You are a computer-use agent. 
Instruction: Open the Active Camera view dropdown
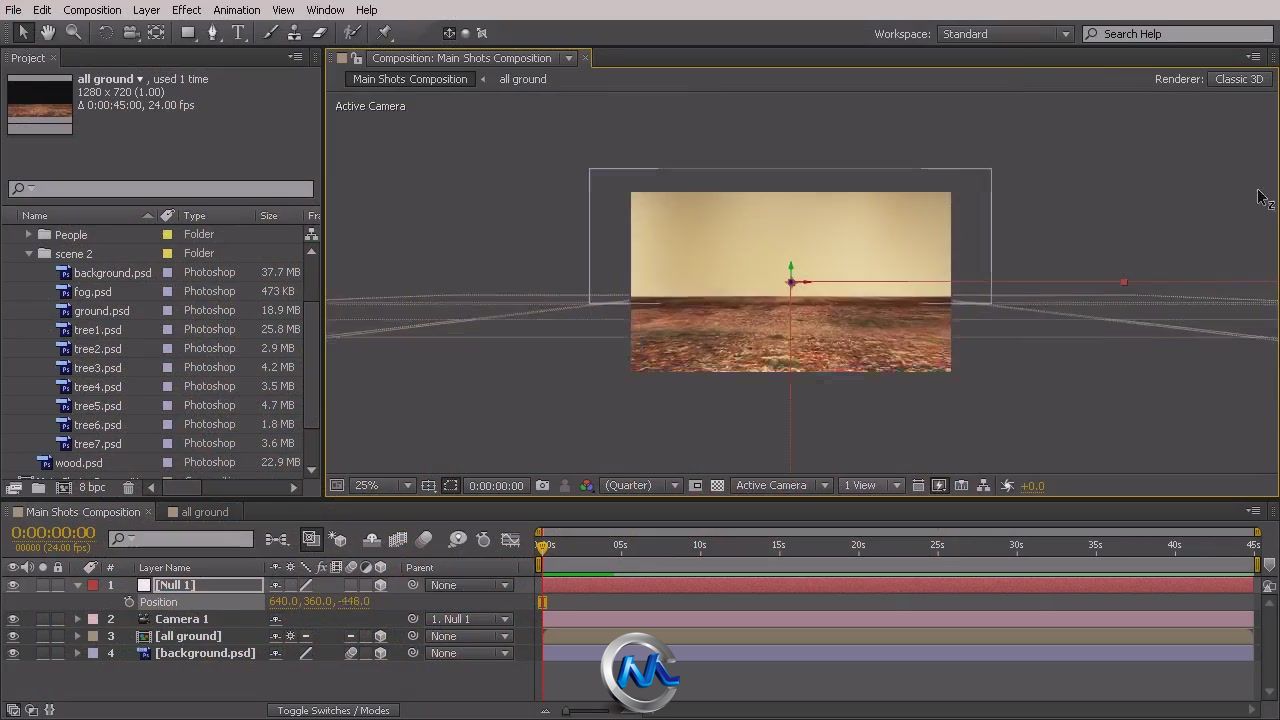[782, 486]
